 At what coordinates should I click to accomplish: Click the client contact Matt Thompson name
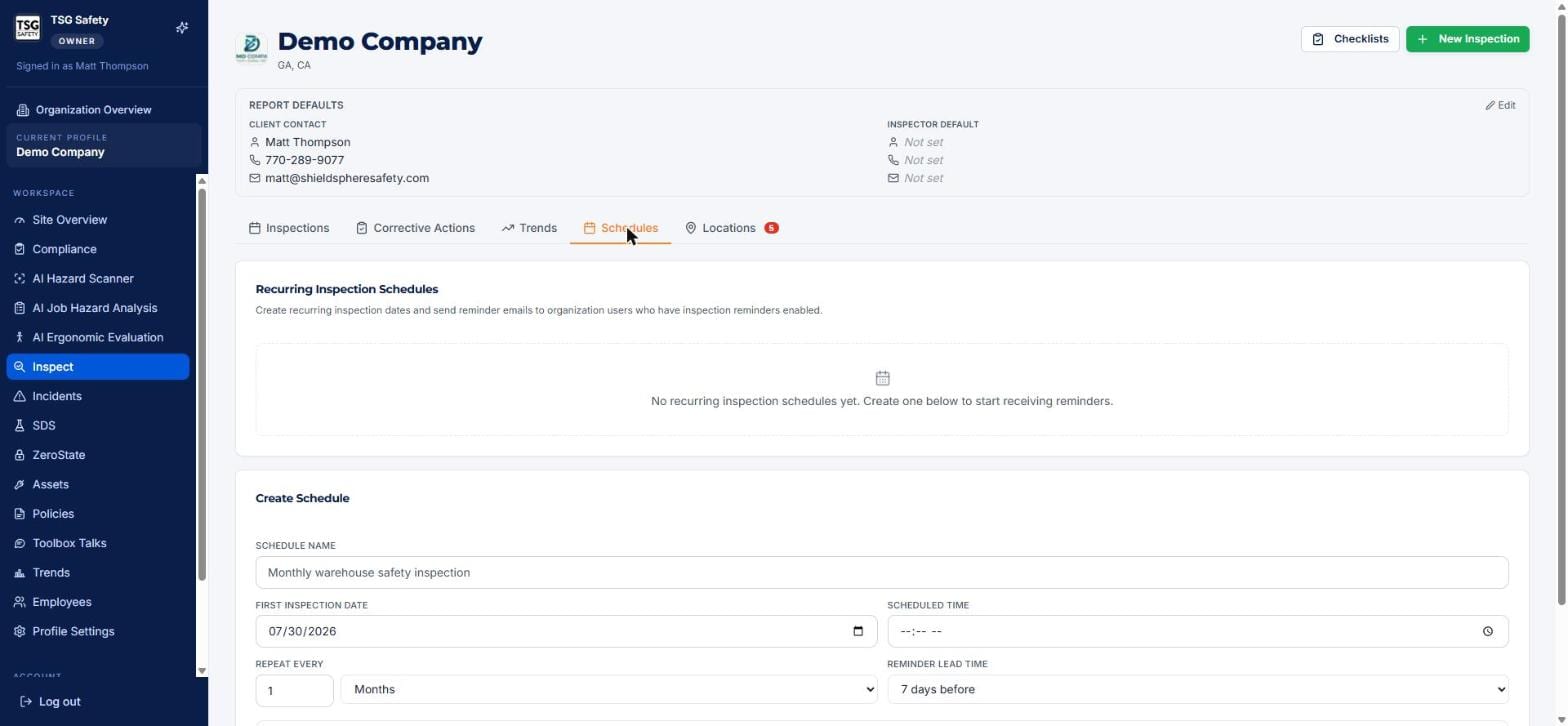[x=307, y=142]
